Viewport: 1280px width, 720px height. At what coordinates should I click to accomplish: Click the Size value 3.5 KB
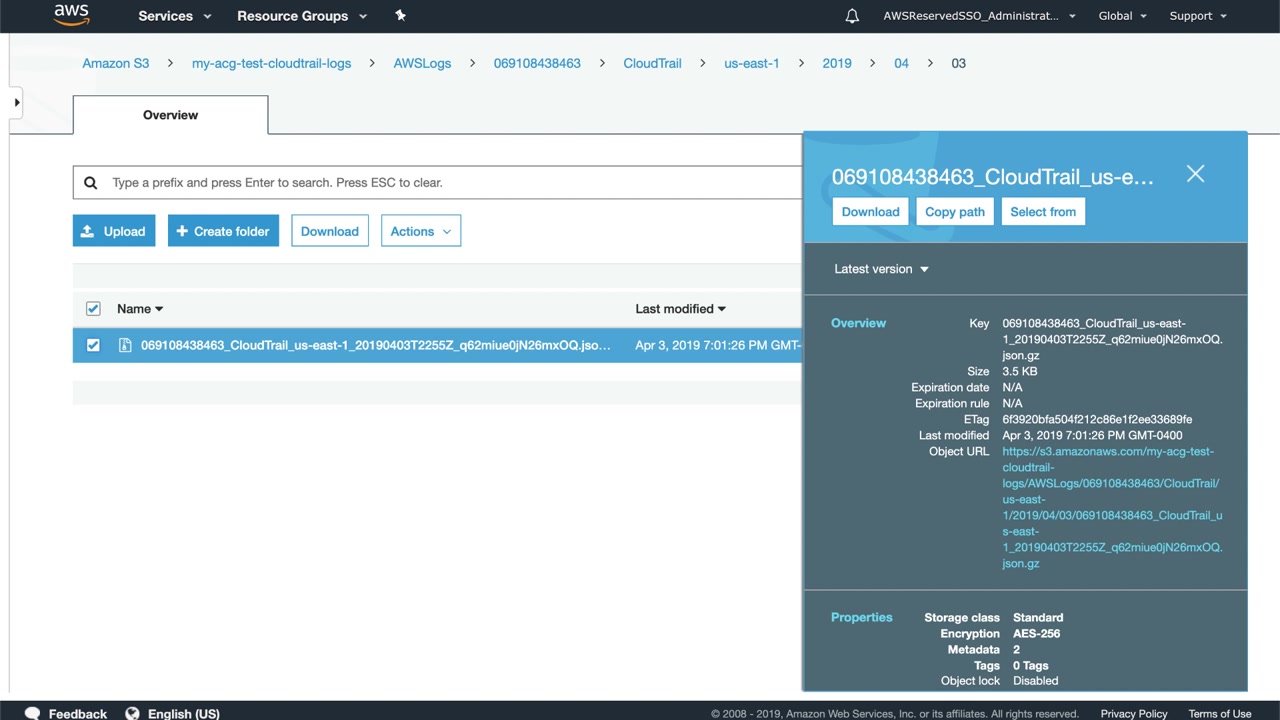pos(1020,371)
